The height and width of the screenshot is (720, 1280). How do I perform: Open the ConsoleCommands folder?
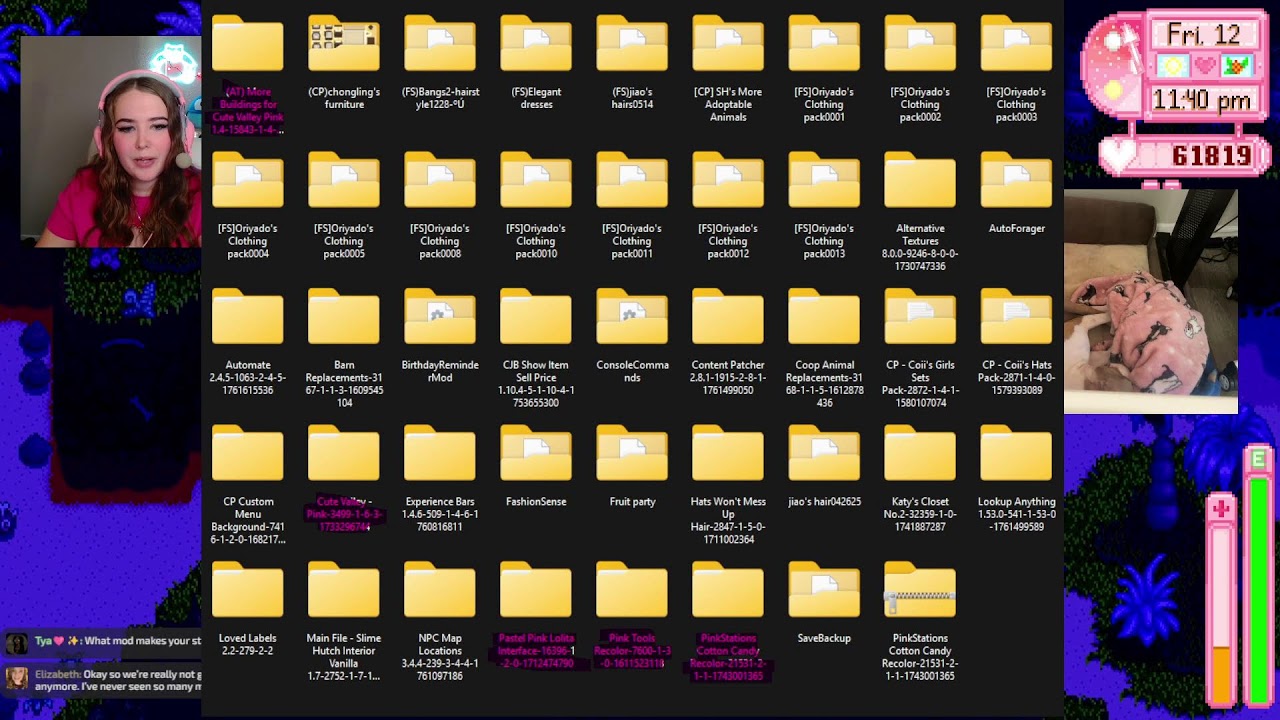pyautogui.click(x=632, y=317)
